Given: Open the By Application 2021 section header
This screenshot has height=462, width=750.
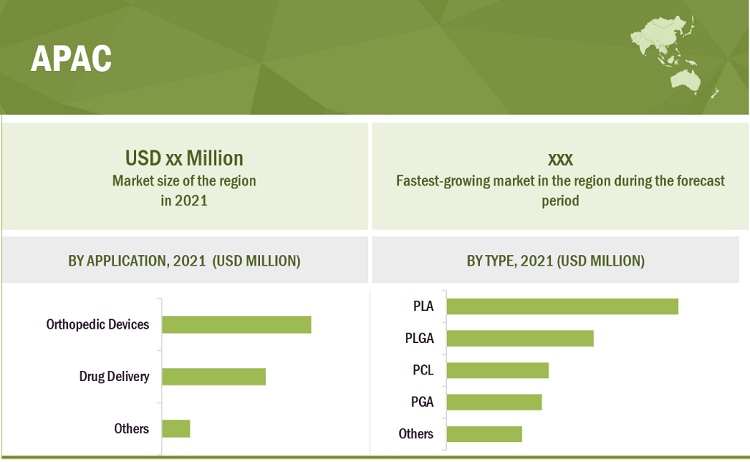Looking at the screenshot, I should coord(184,261).
